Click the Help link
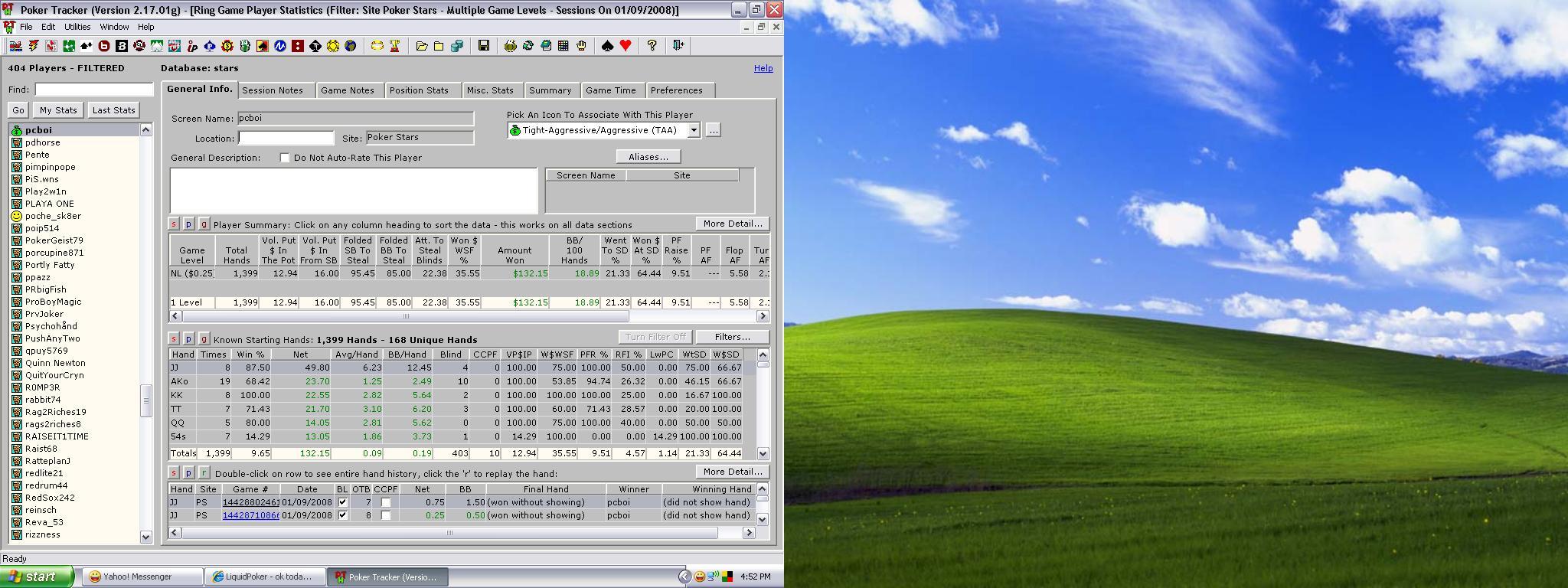This screenshot has width=1568, height=588. tap(763, 68)
